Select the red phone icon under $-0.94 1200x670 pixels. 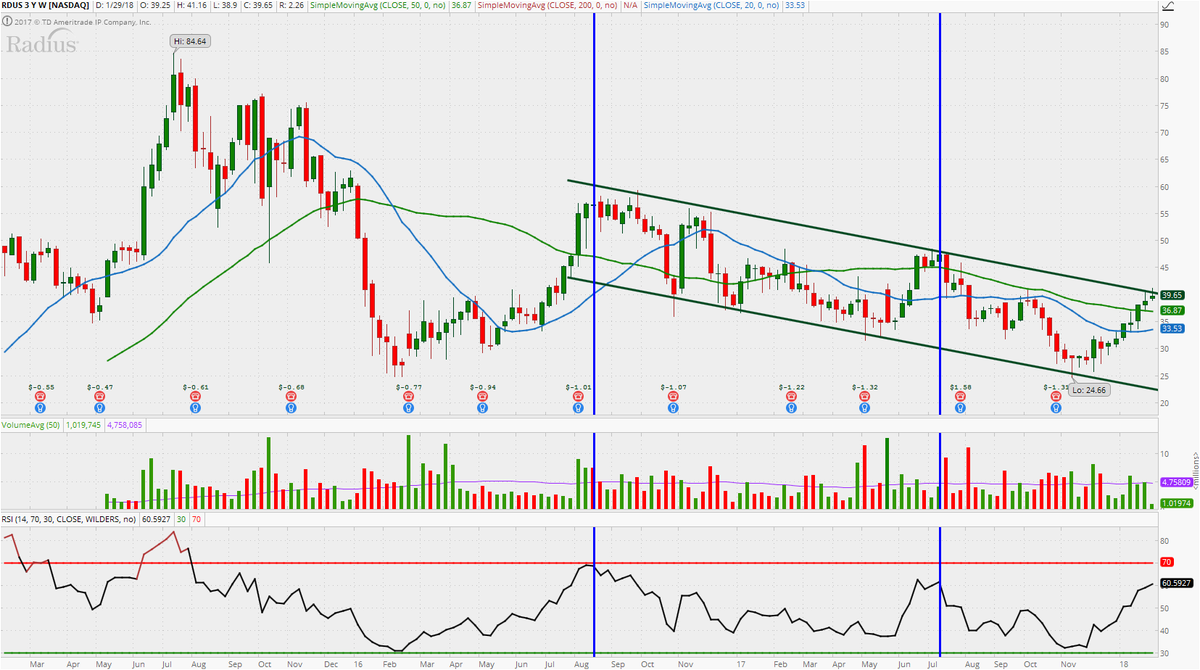482,396
